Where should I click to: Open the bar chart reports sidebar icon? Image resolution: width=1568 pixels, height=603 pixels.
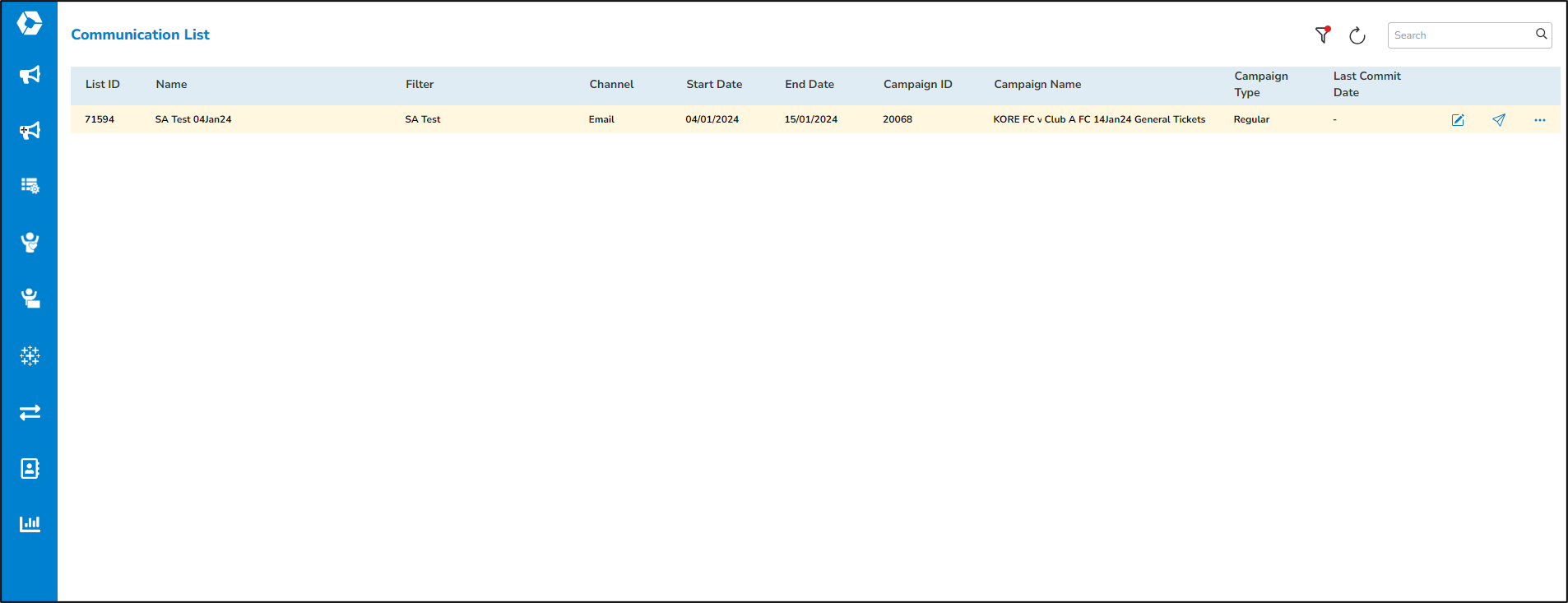pos(30,524)
